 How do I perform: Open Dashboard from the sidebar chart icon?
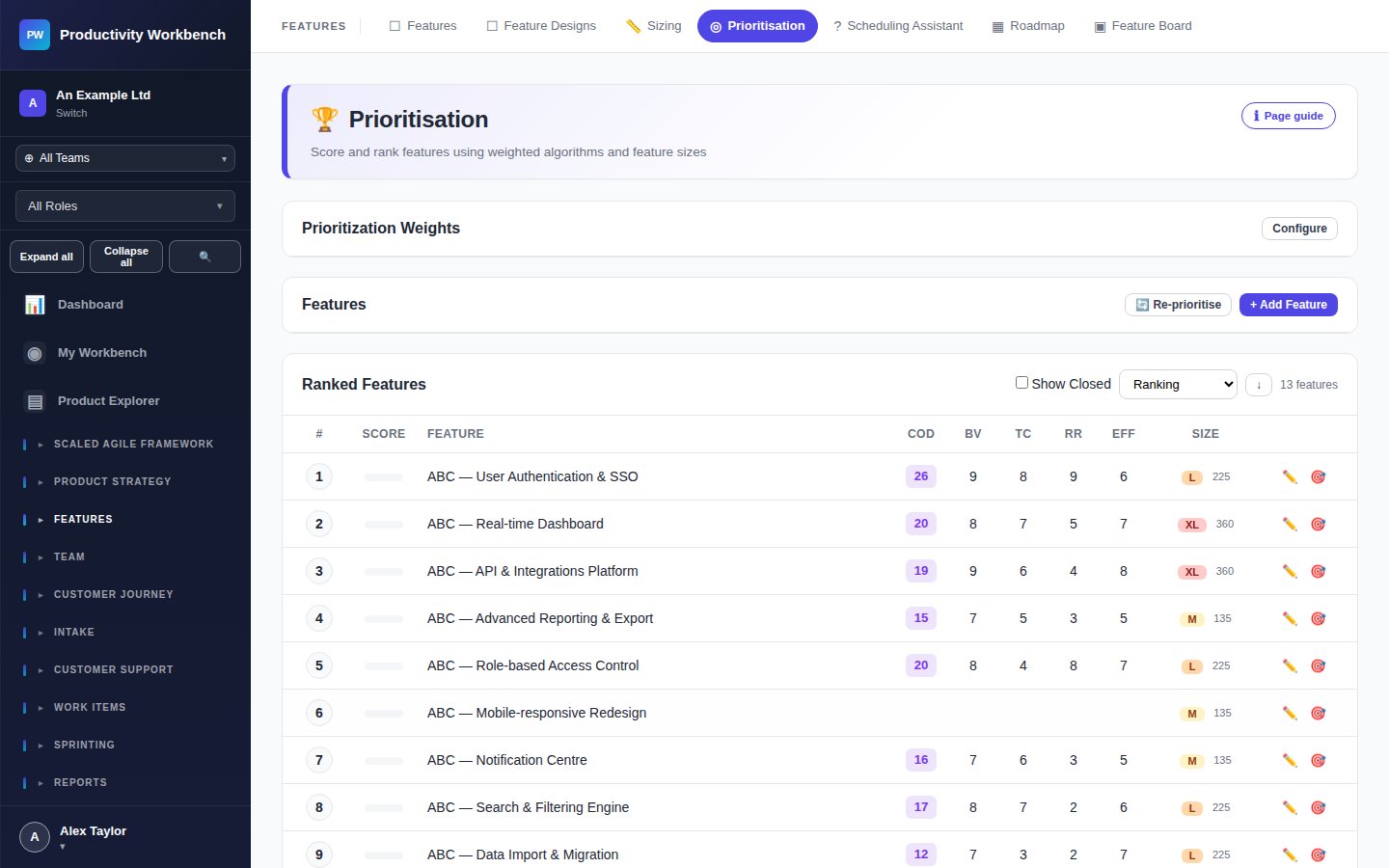[35, 305]
